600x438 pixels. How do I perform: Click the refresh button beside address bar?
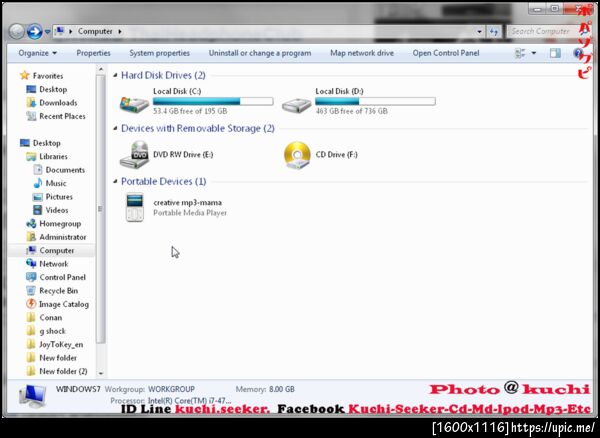[494, 31]
